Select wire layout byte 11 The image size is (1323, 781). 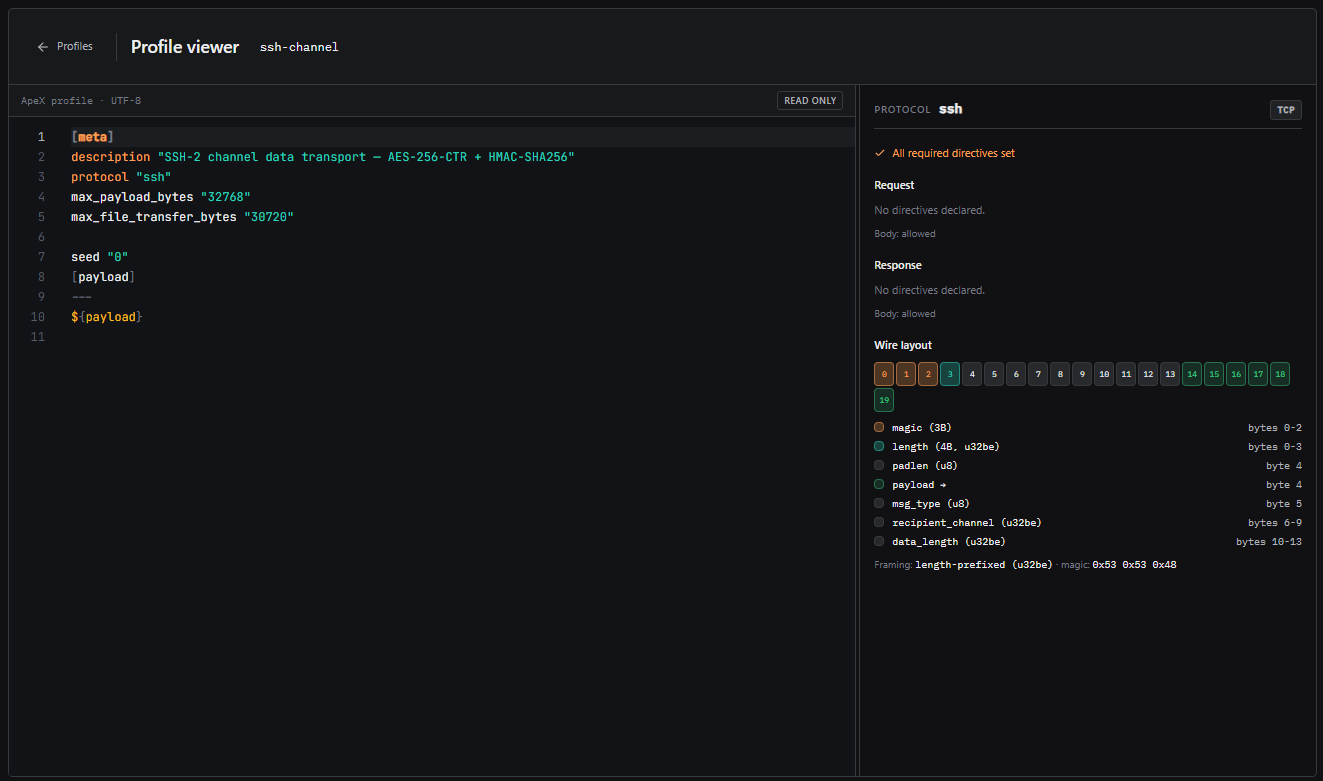[x=1126, y=374]
